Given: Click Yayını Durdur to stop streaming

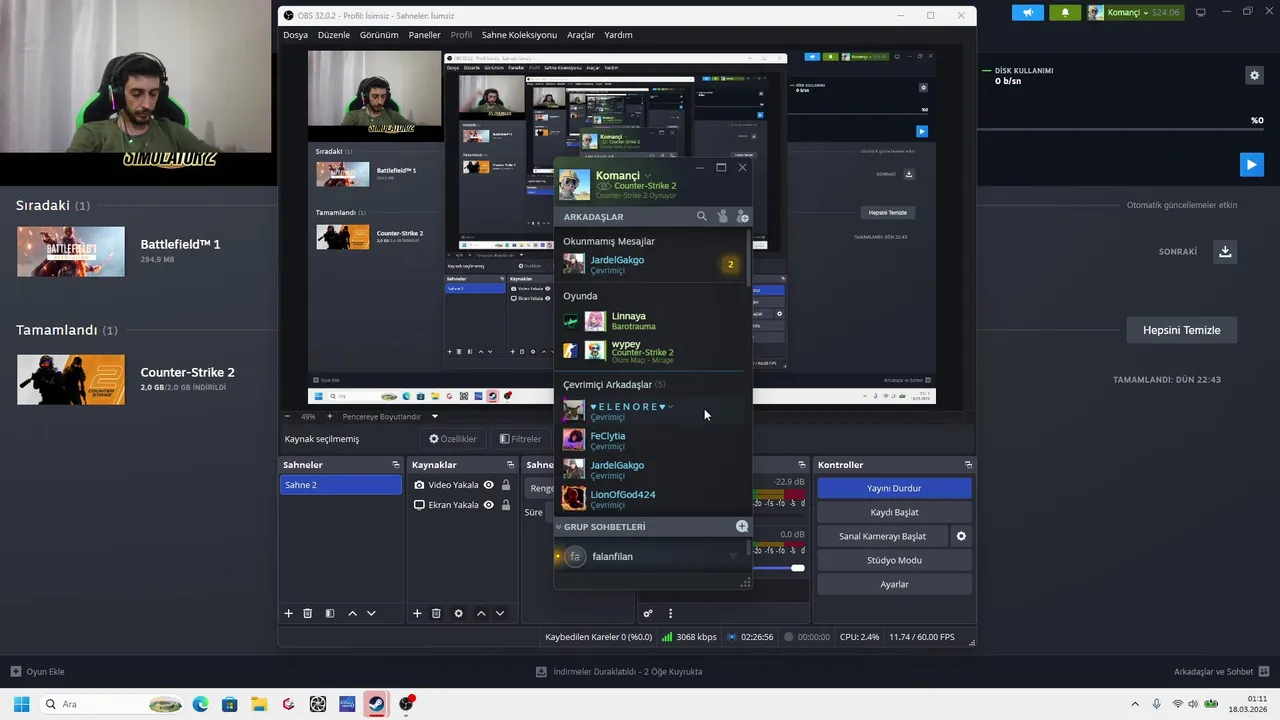Looking at the screenshot, I should tap(894, 488).
